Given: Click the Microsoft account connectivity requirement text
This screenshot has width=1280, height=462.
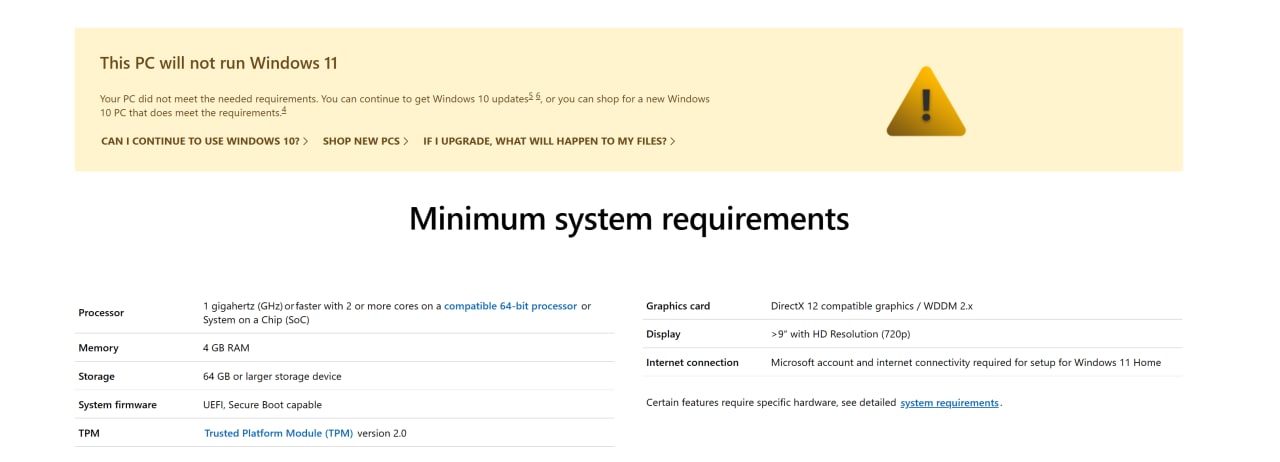Looking at the screenshot, I should pyautogui.click(x=966, y=362).
